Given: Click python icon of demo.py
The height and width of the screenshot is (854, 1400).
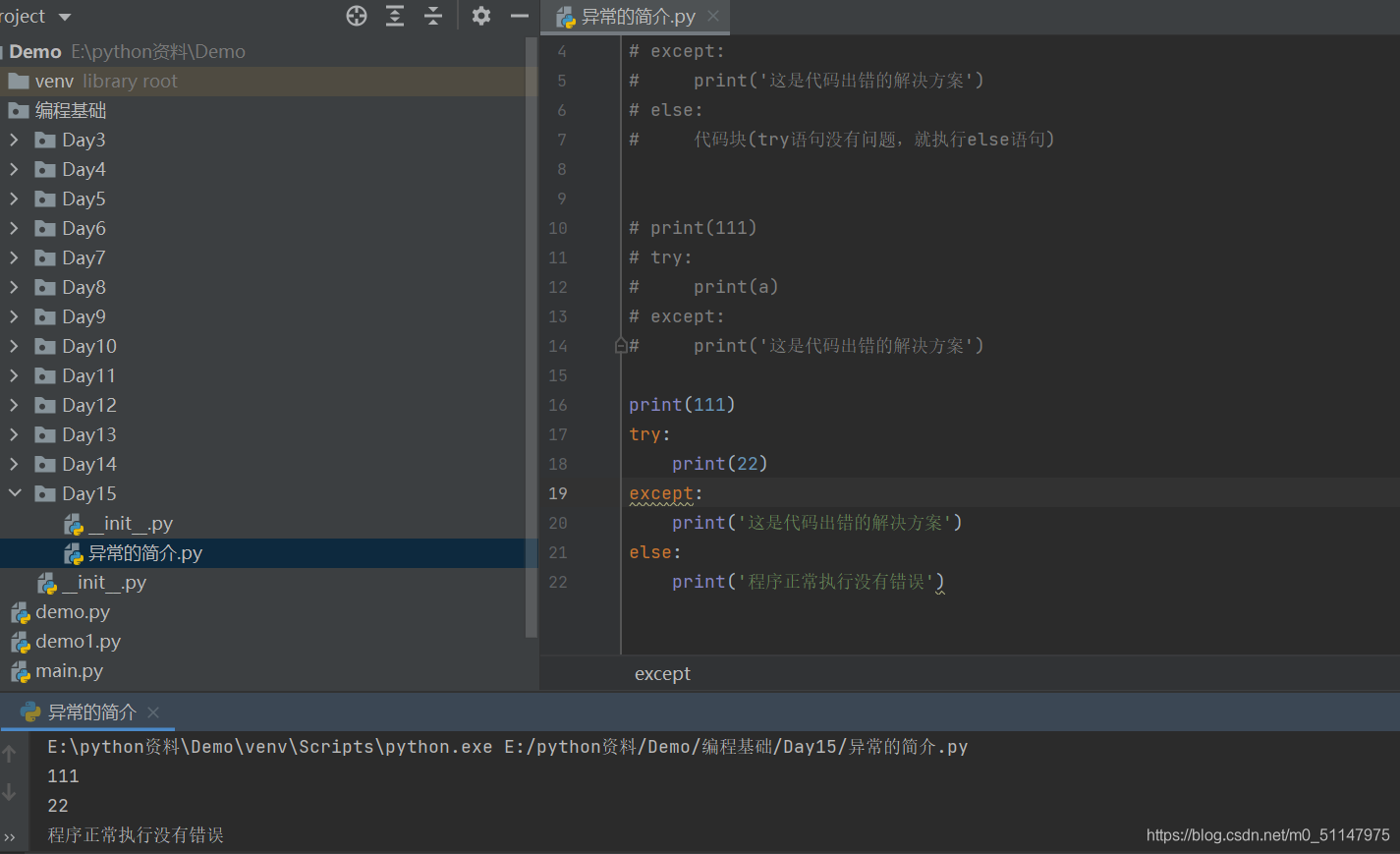Looking at the screenshot, I should click(x=21, y=613).
